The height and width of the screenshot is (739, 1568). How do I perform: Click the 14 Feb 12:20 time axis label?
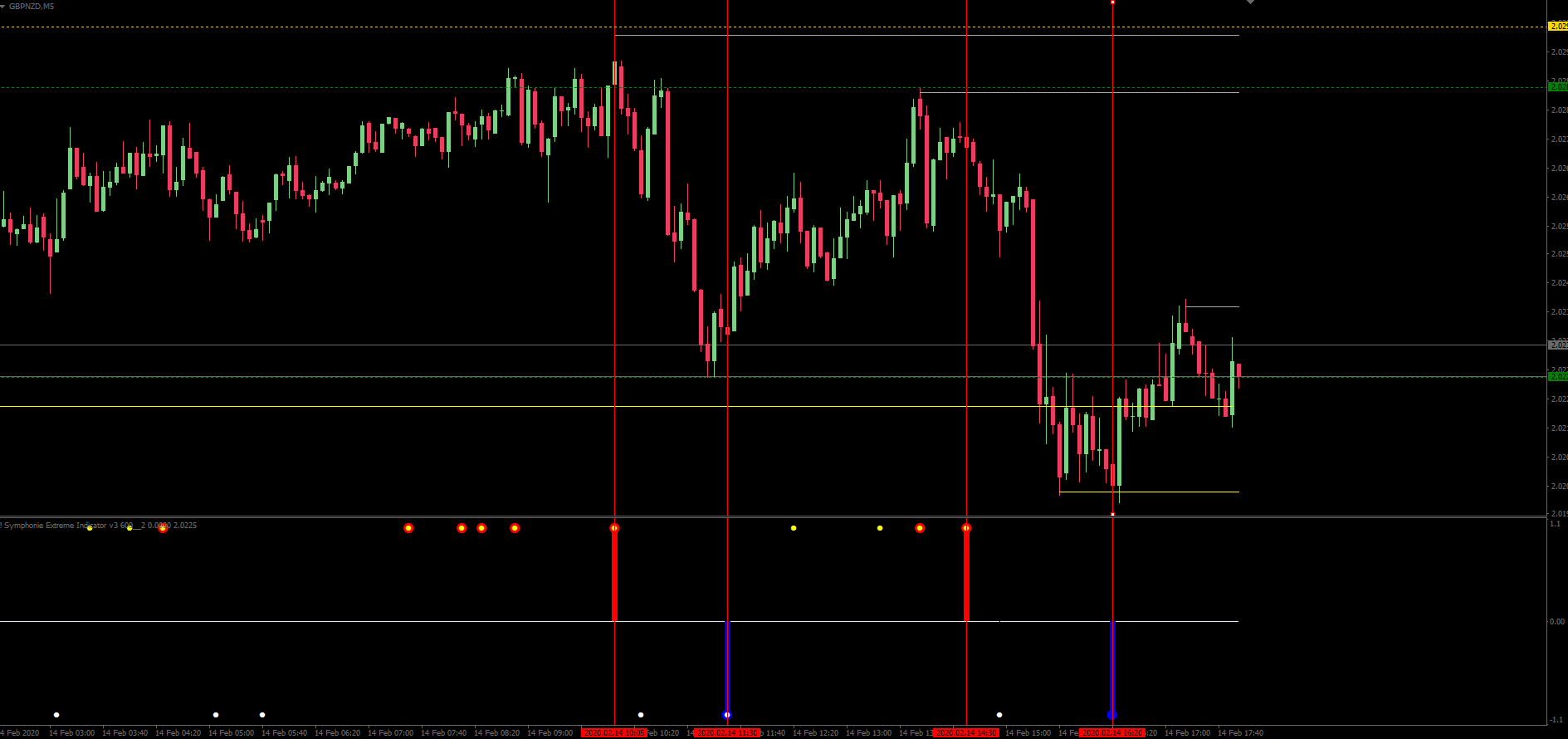coord(815,733)
